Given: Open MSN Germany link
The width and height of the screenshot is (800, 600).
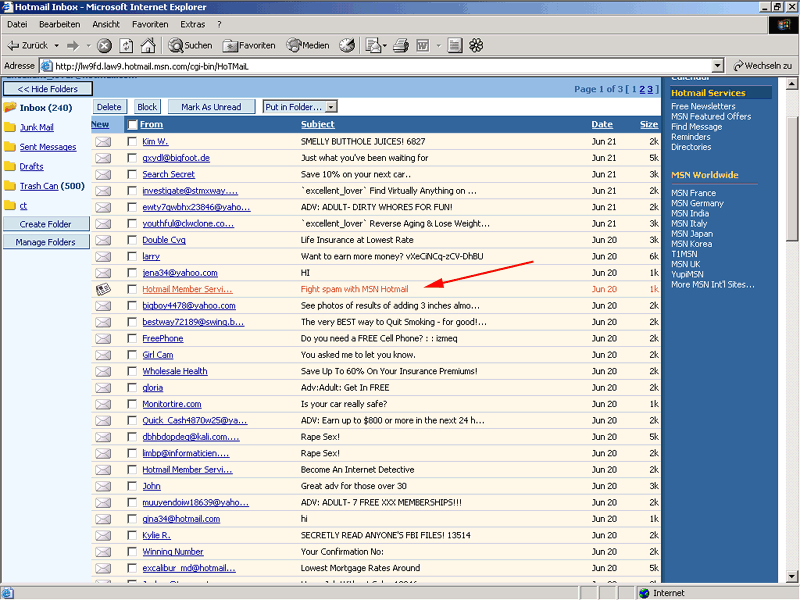Looking at the screenshot, I should pos(697,203).
